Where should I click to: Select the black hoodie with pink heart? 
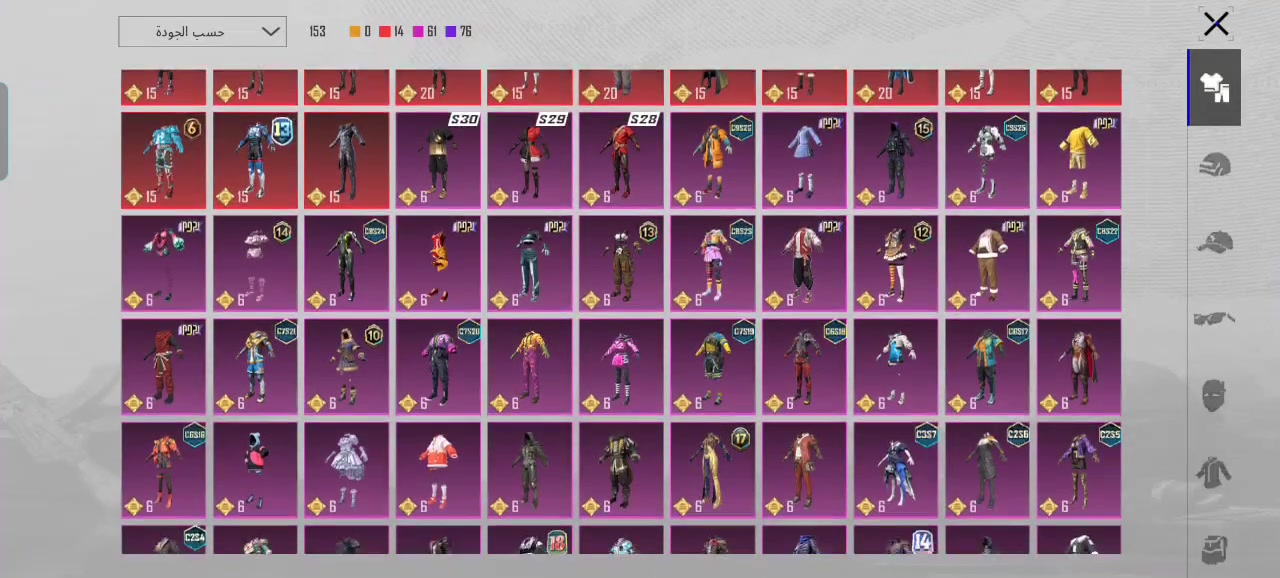pyautogui.click(x=255, y=470)
